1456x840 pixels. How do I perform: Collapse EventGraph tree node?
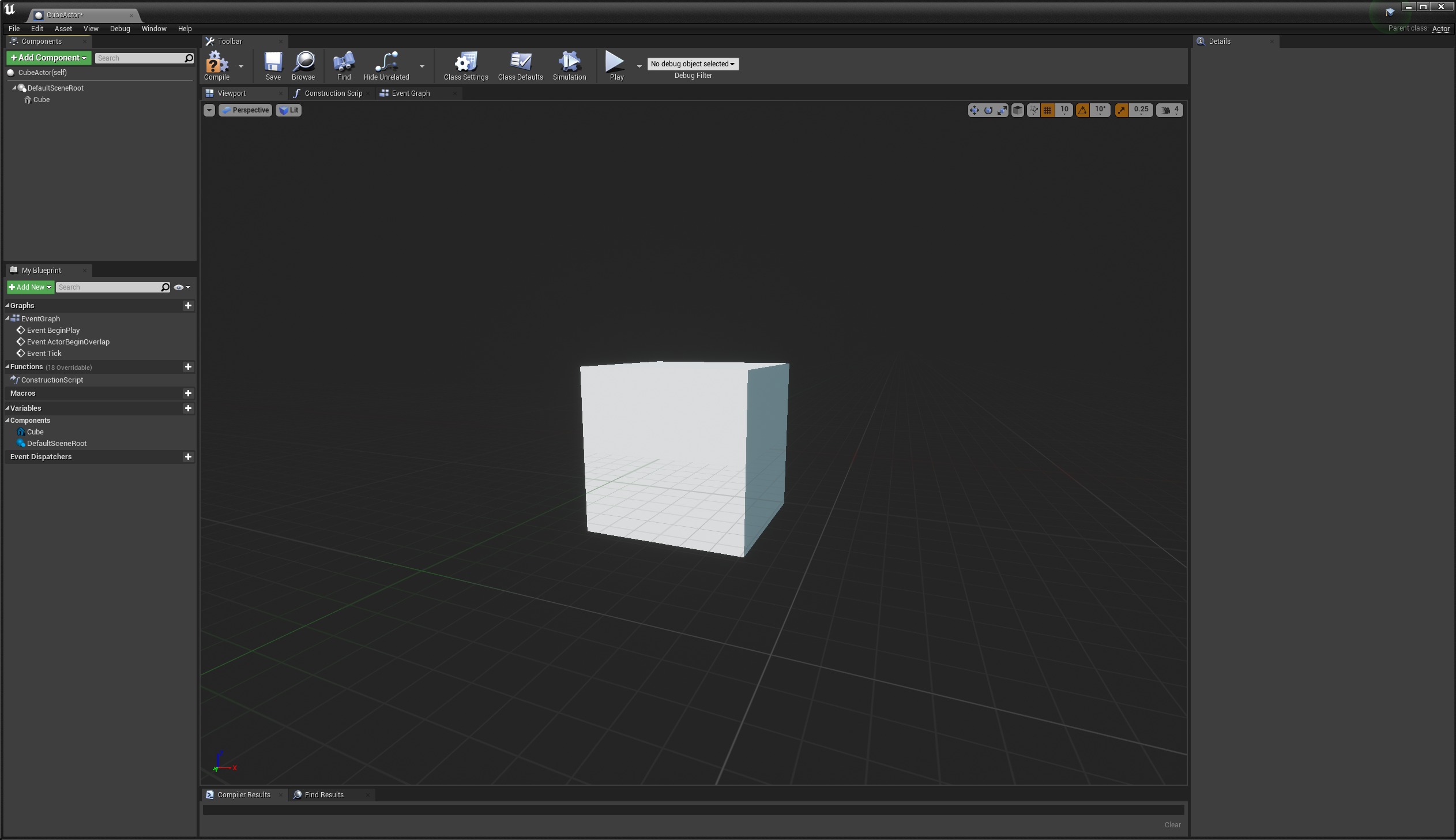[7, 318]
